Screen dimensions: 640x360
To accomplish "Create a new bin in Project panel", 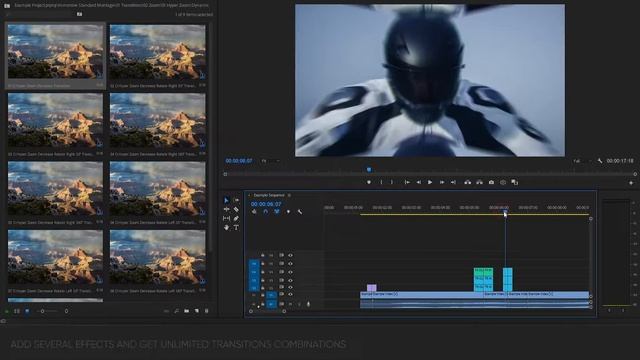I will (x=187, y=311).
